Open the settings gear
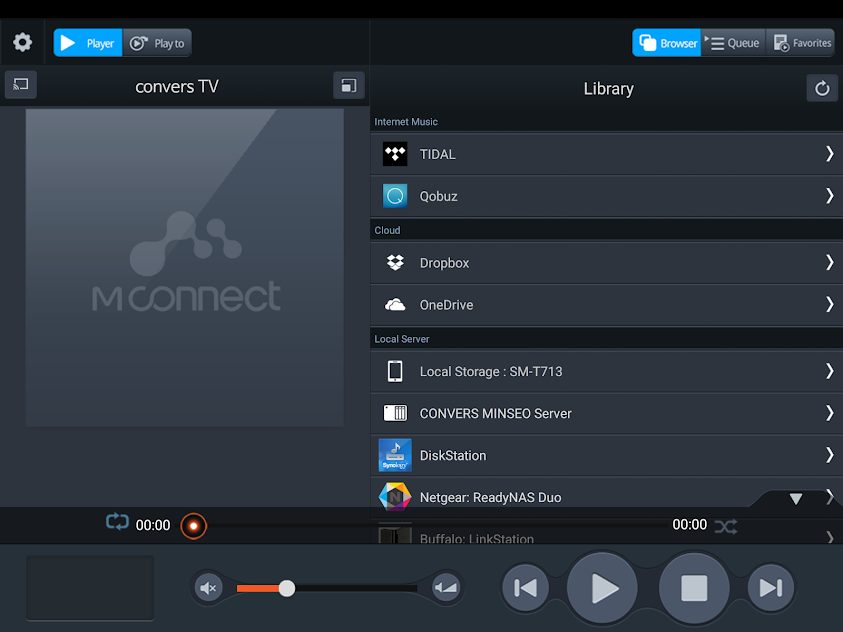The width and height of the screenshot is (843, 632). pyautogui.click(x=22, y=42)
